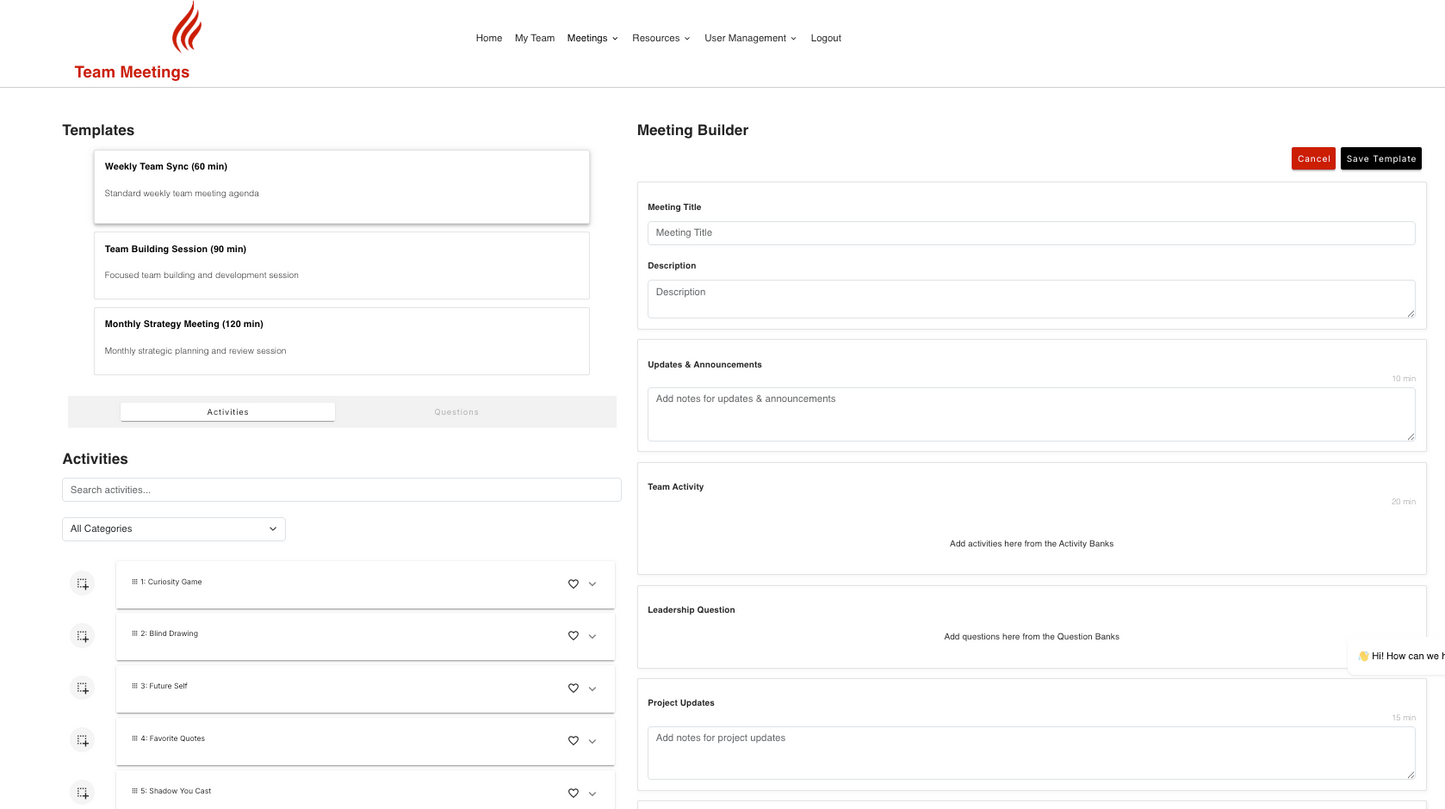1445x809 pixels.
Task: Click the Project Updates section heading
Action: [x=681, y=703]
